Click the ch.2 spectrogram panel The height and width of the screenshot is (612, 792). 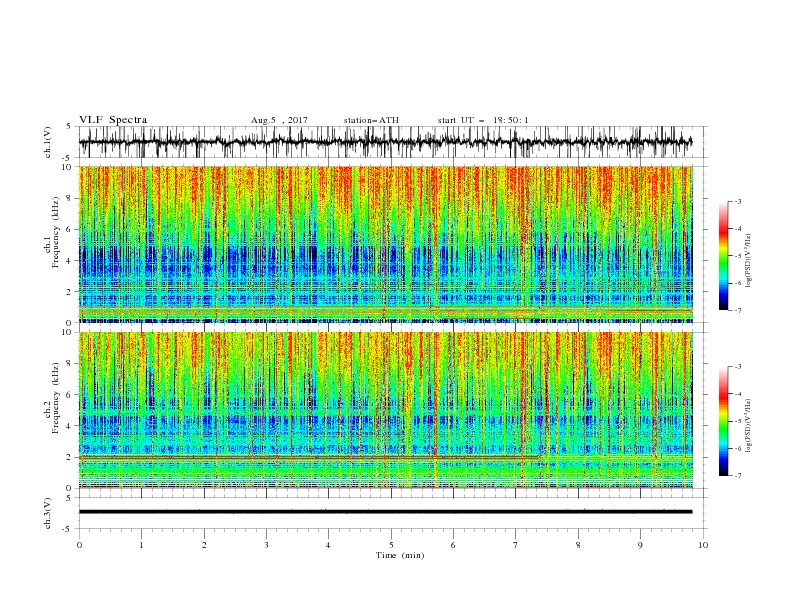point(386,410)
